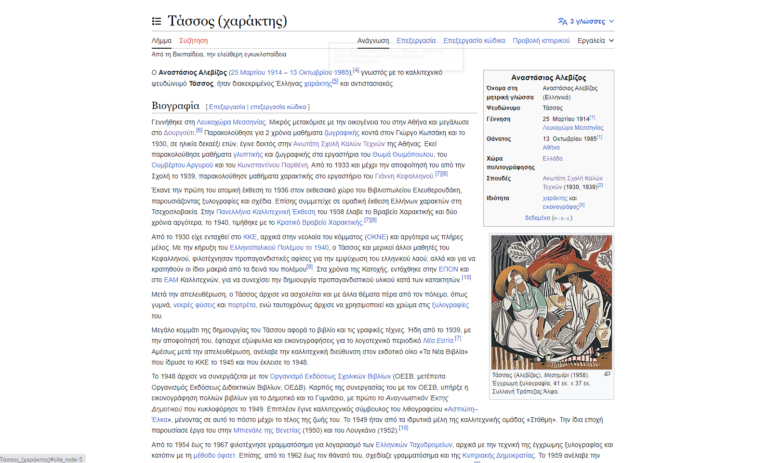The height and width of the screenshot is (463, 768).
Task: Follow the Κρατικό Βραβείο Χαρακτικής link
Action: point(319,222)
